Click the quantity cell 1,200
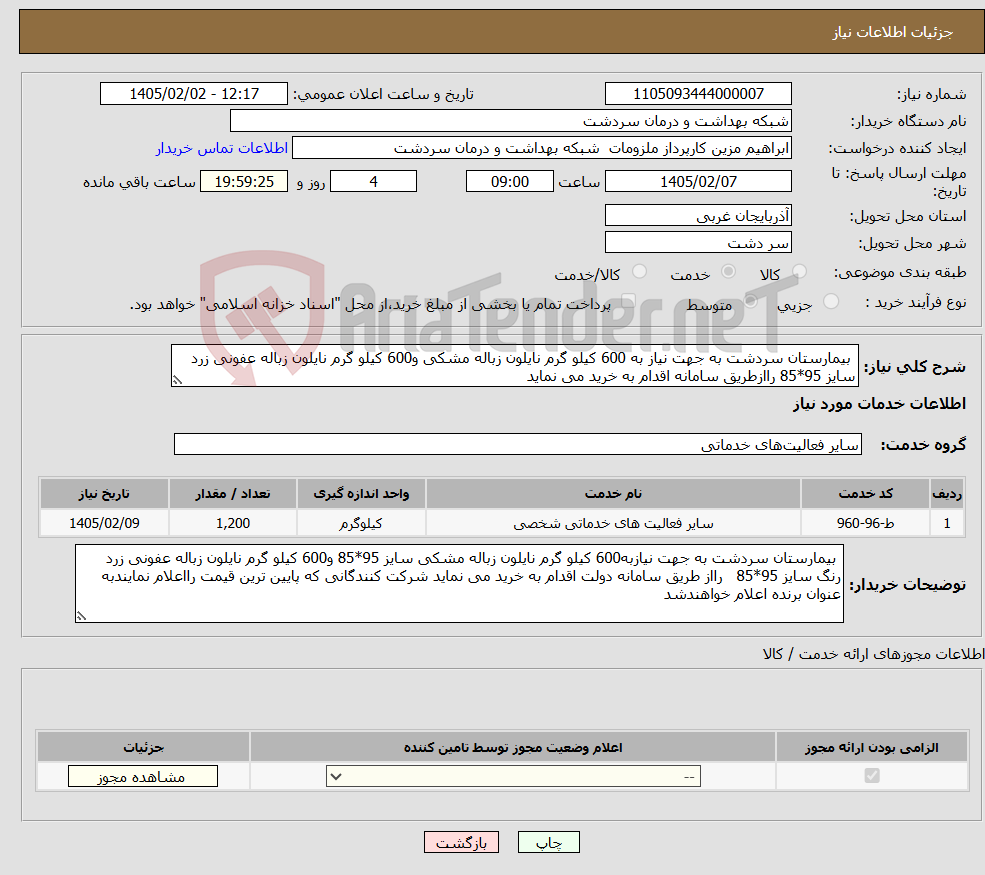Screen dimensions: 985x875 232,523
